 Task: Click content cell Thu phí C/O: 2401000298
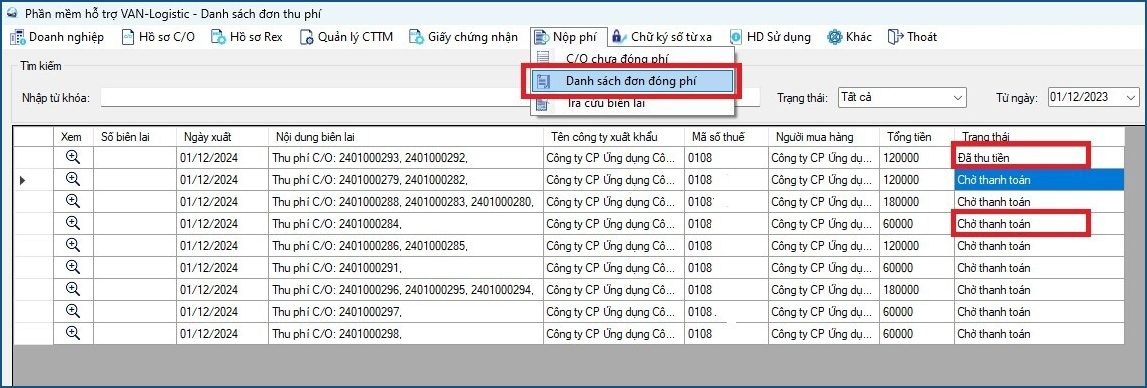tap(405, 333)
